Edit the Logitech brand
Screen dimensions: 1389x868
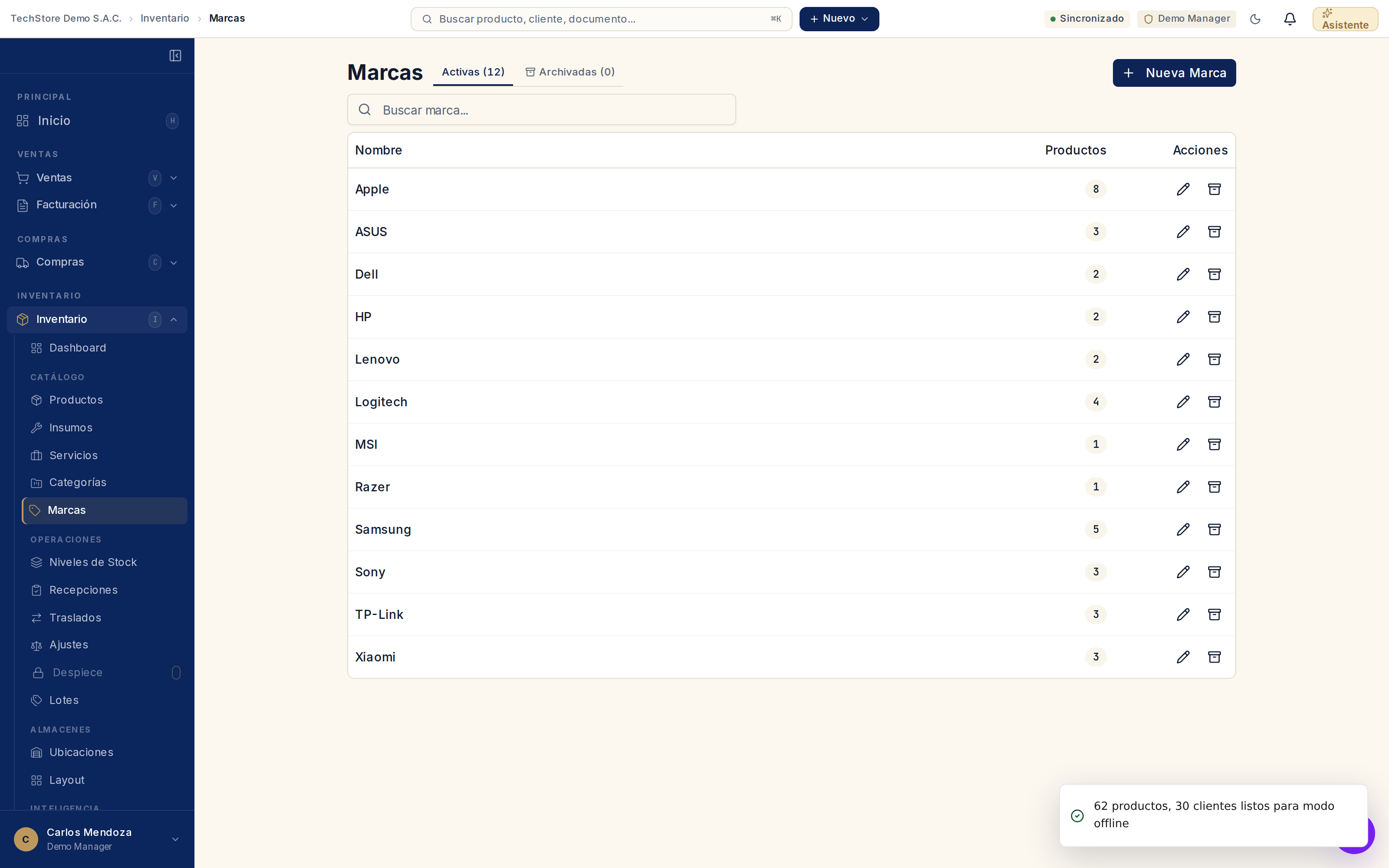pyautogui.click(x=1183, y=402)
